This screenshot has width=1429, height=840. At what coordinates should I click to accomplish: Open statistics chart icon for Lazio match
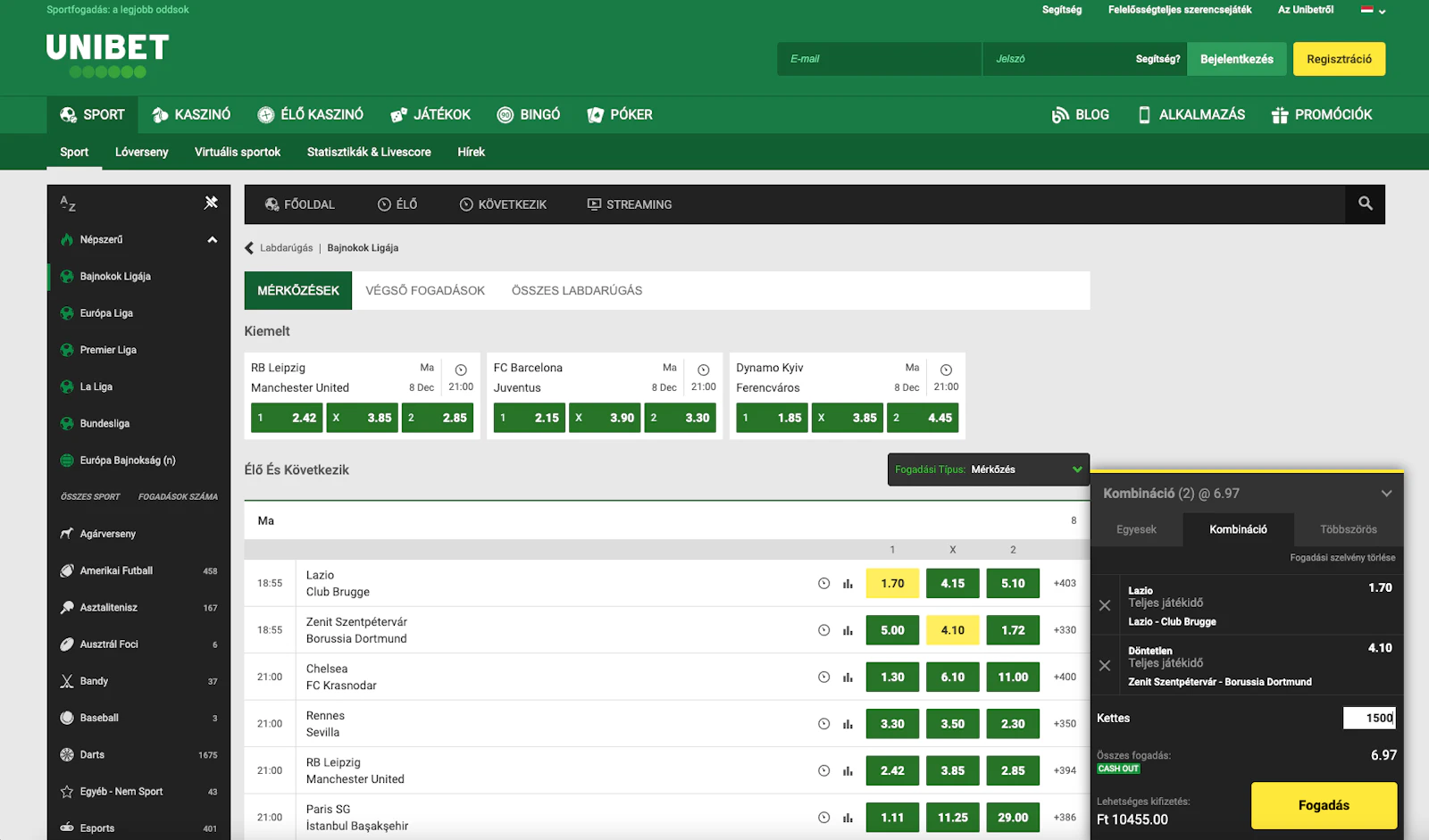tap(848, 584)
